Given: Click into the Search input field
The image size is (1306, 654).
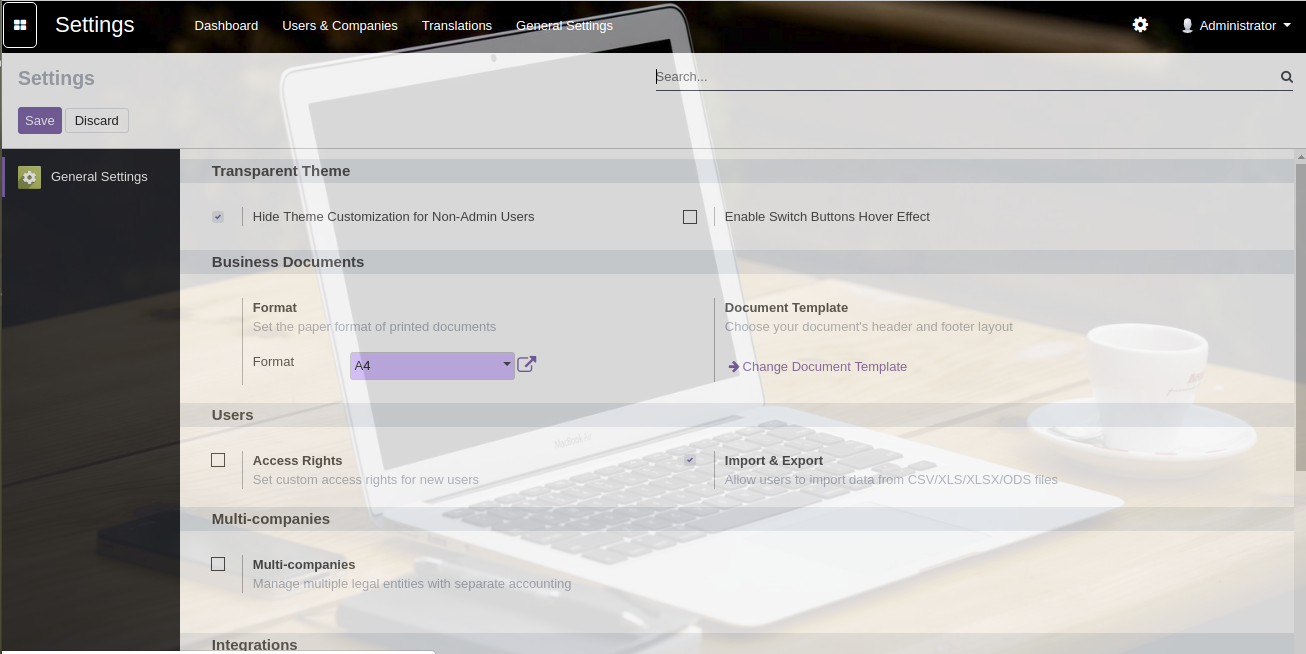Looking at the screenshot, I should [960, 77].
